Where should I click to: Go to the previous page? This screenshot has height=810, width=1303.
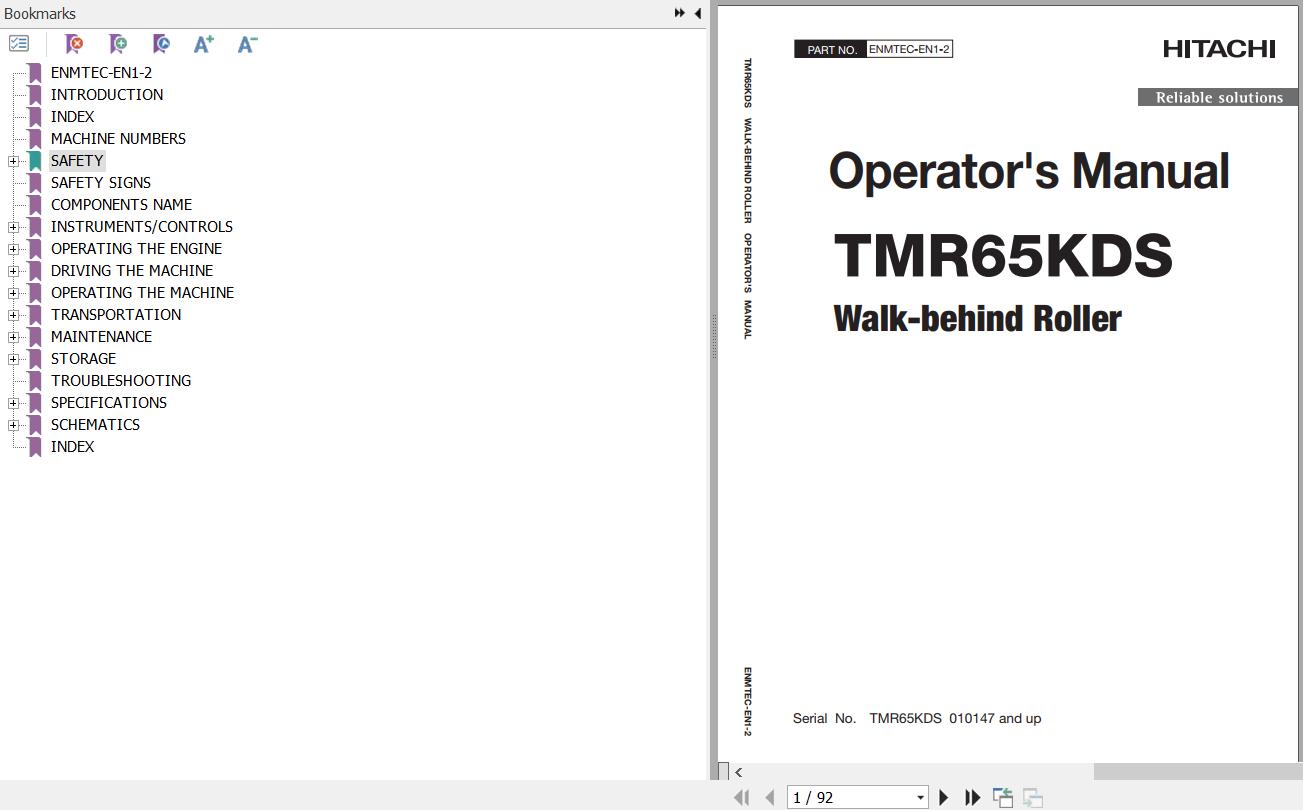coord(769,797)
